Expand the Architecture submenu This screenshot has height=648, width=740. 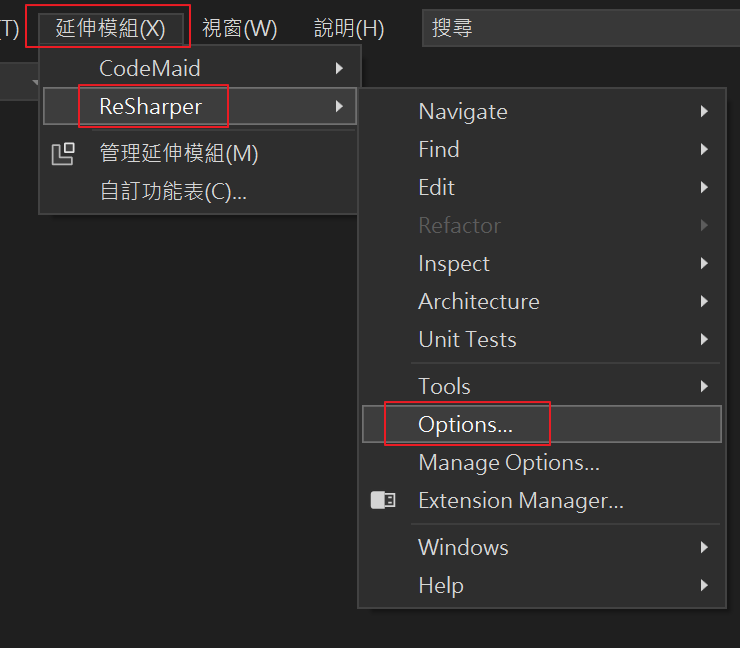tap(542, 302)
